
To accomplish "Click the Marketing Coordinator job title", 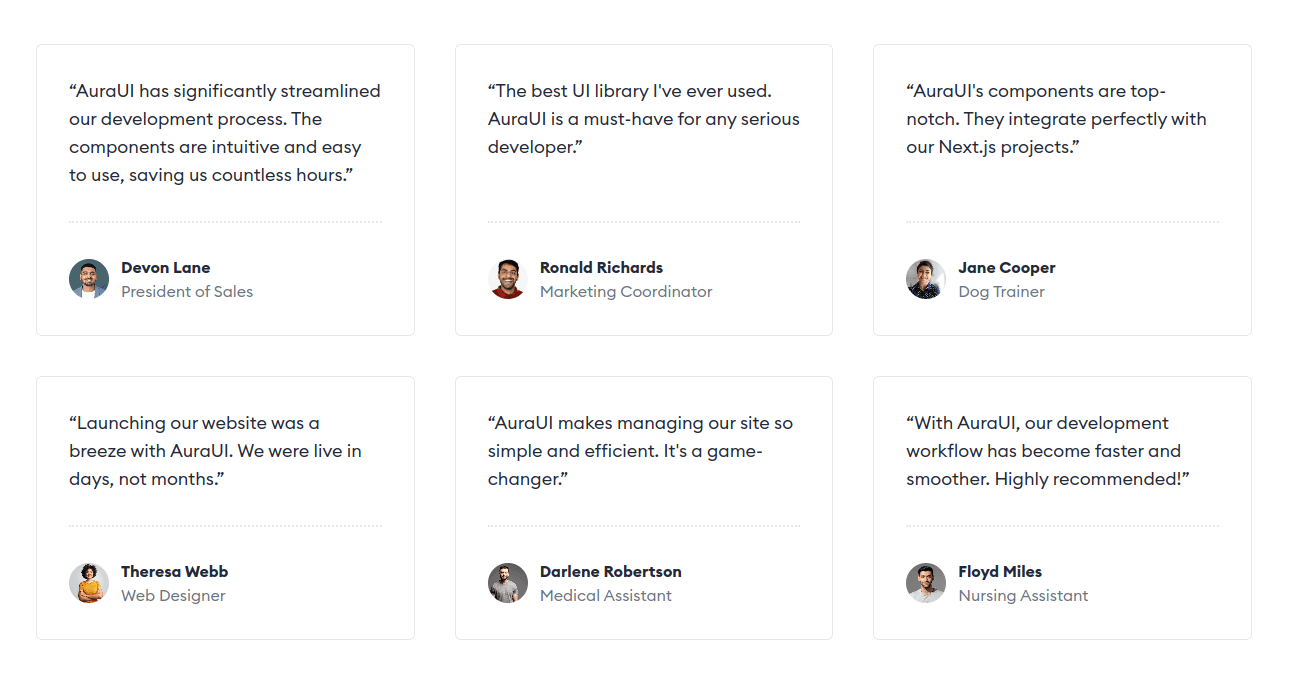I will click(x=626, y=292).
